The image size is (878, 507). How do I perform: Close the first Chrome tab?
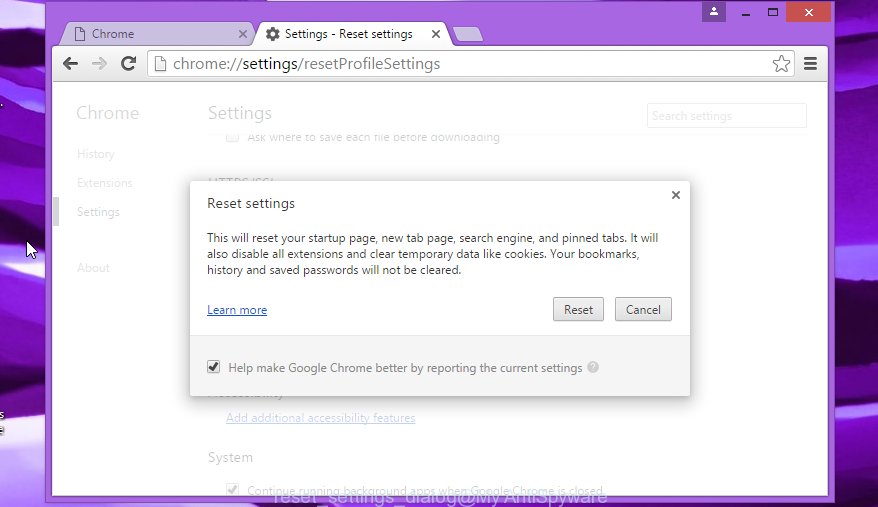click(242, 34)
